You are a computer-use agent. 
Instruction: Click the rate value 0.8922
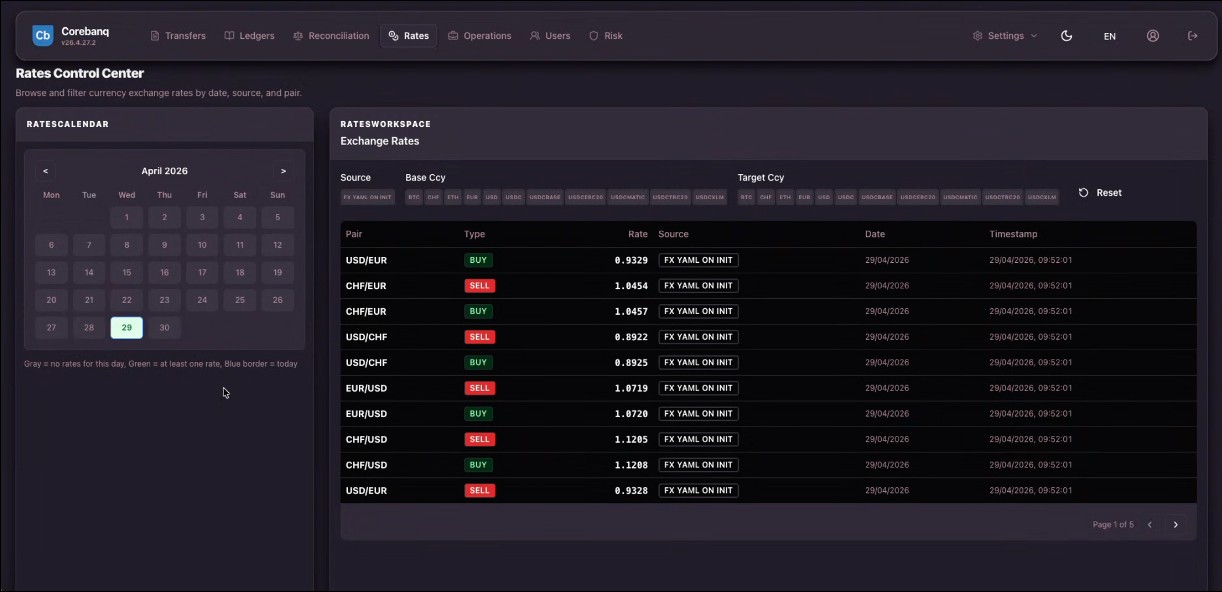click(x=630, y=337)
